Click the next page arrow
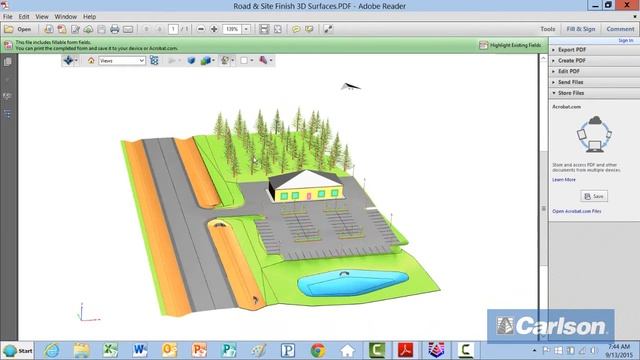The image size is (640, 360). [160, 29]
